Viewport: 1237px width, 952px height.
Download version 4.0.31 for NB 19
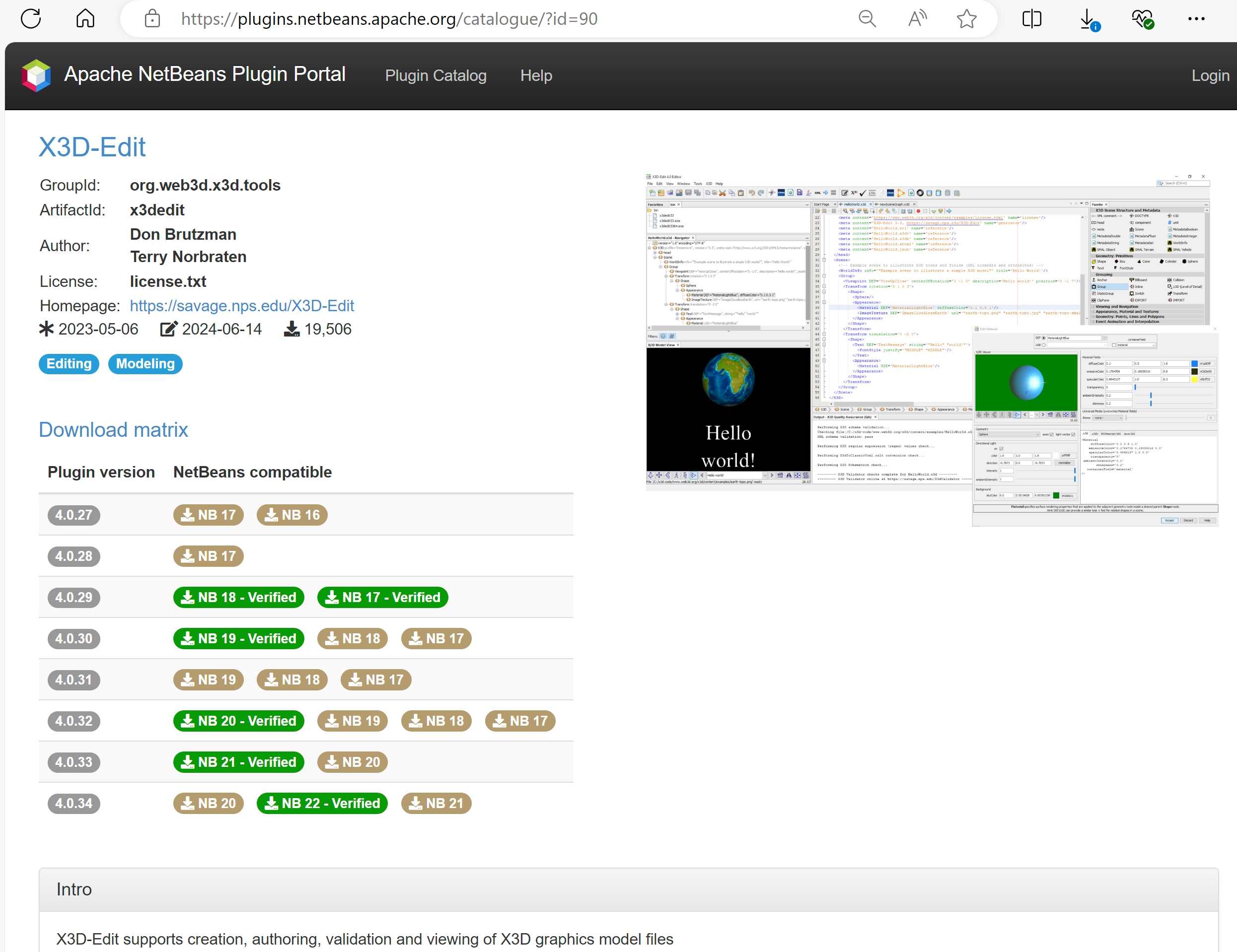click(x=209, y=680)
